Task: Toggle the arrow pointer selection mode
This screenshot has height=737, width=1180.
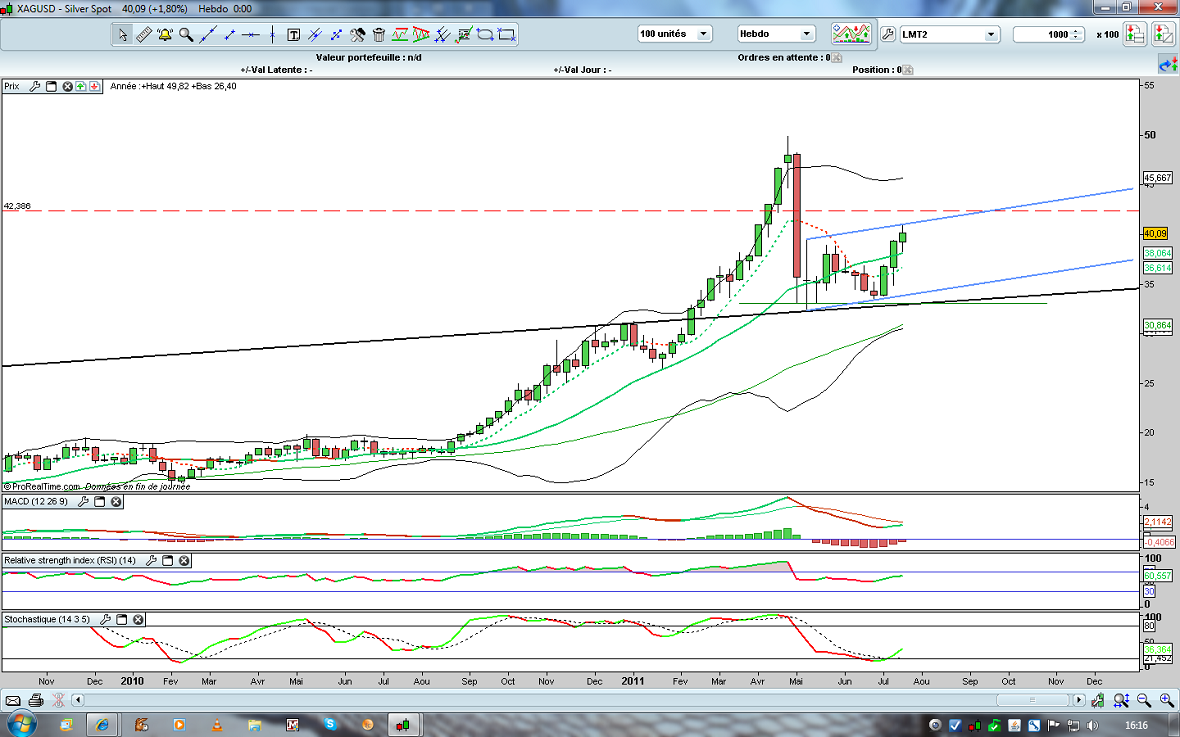Action: pos(123,34)
